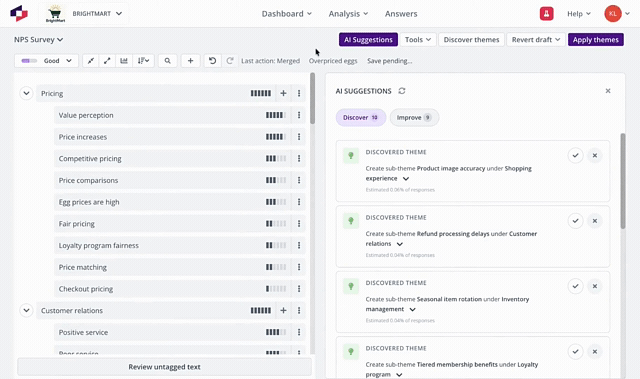Click the Review untagged text button
Screen dimensions: 640x379
pyautogui.click(x=164, y=367)
